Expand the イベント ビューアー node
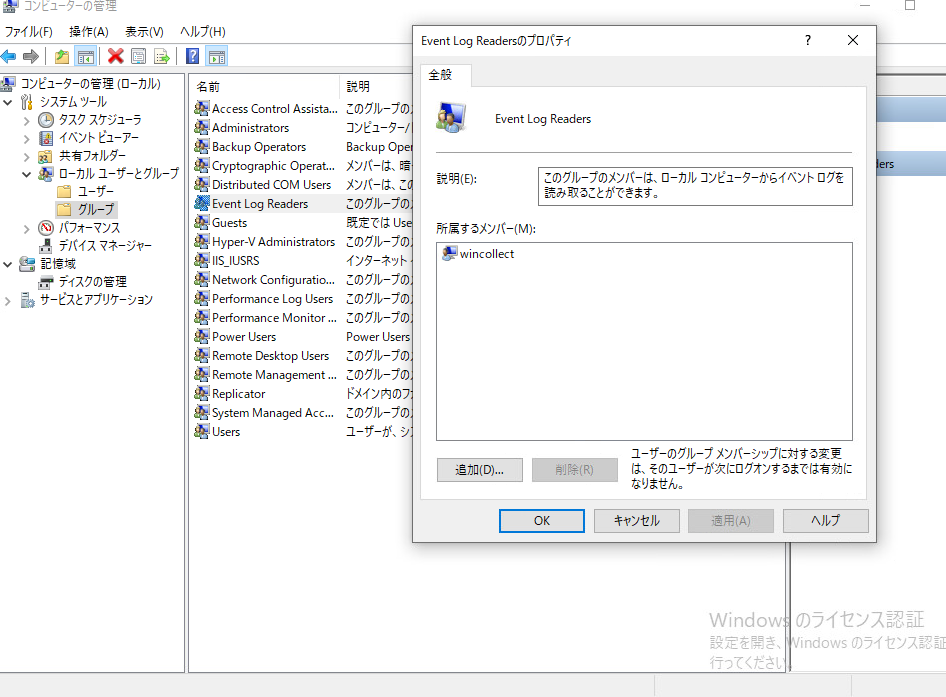Screen dimensions: 946x697 pos(26,138)
